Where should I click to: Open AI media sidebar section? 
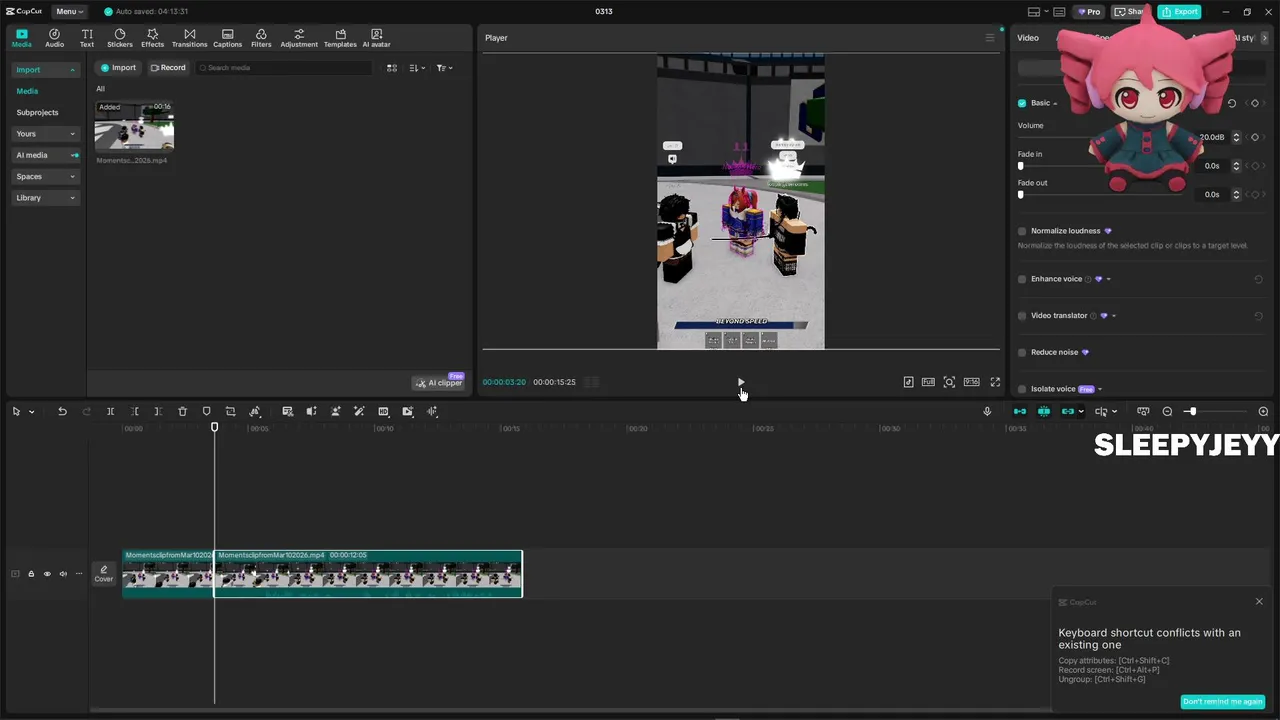45,155
